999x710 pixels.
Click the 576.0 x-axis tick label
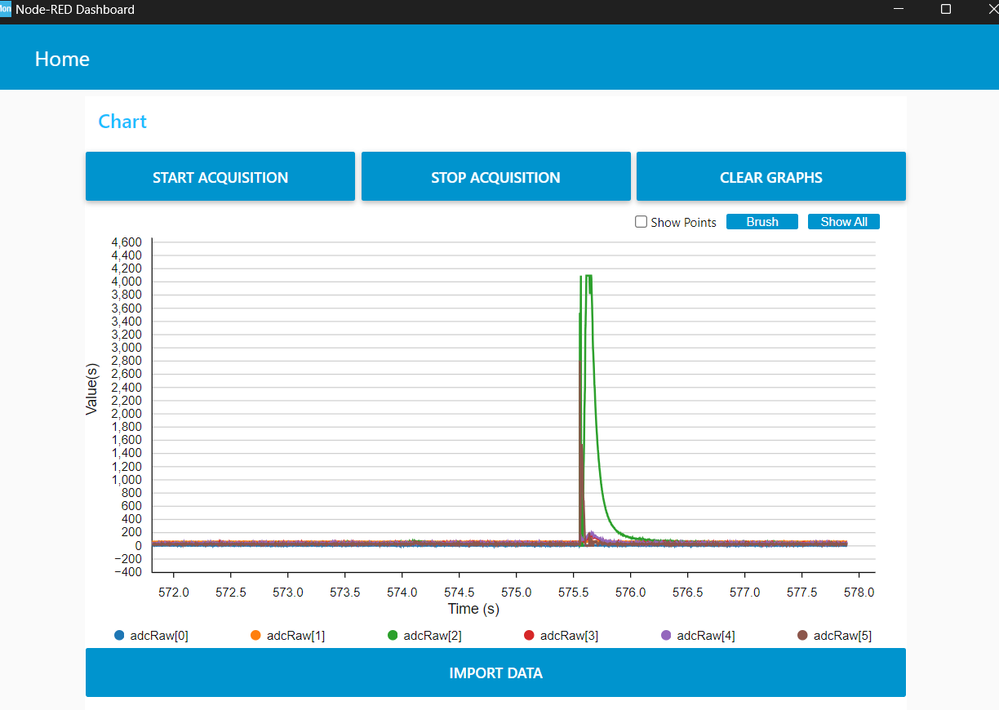tap(630, 592)
